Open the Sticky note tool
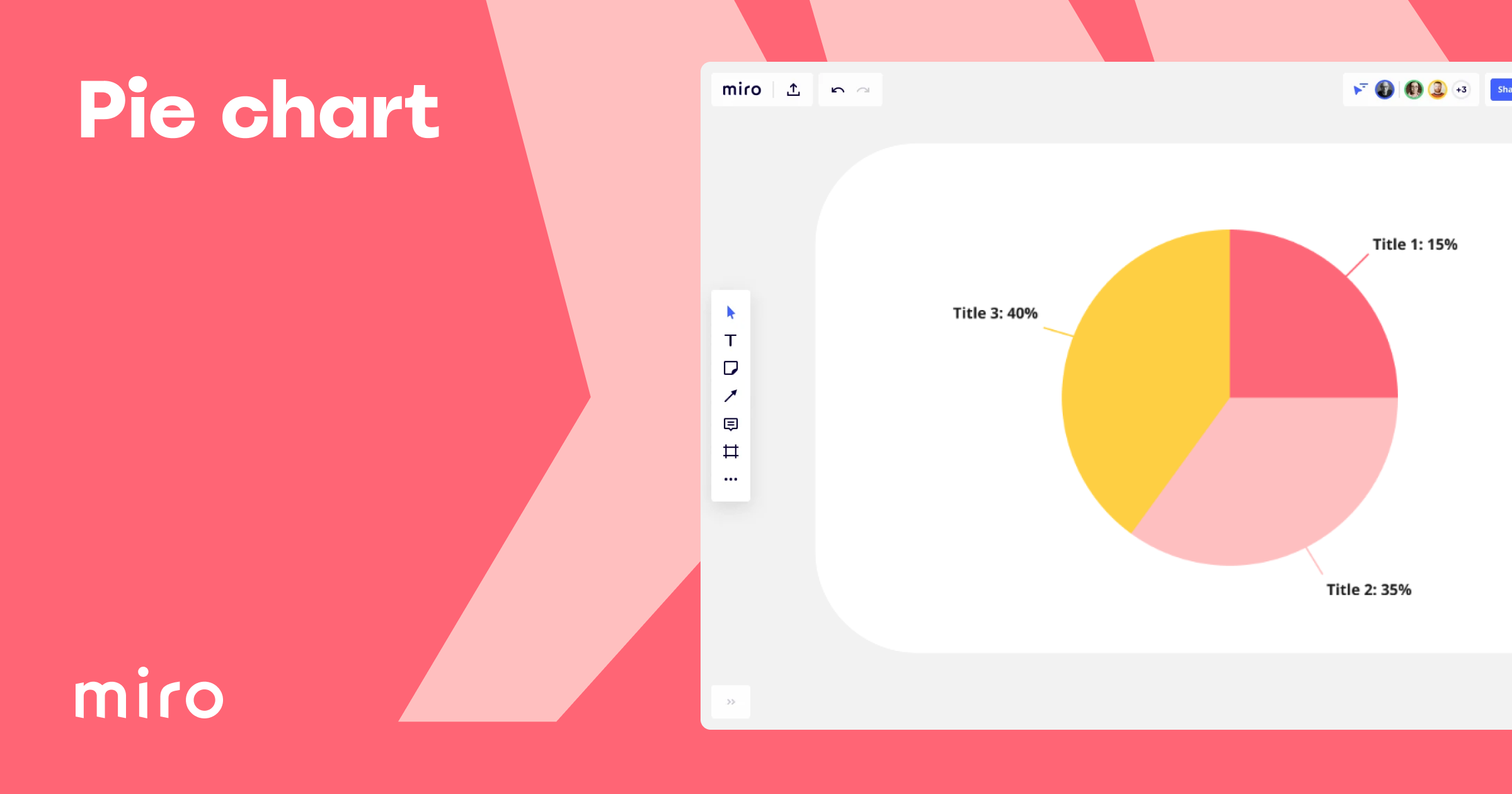The width and height of the screenshot is (1512, 794). (x=731, y=368)
